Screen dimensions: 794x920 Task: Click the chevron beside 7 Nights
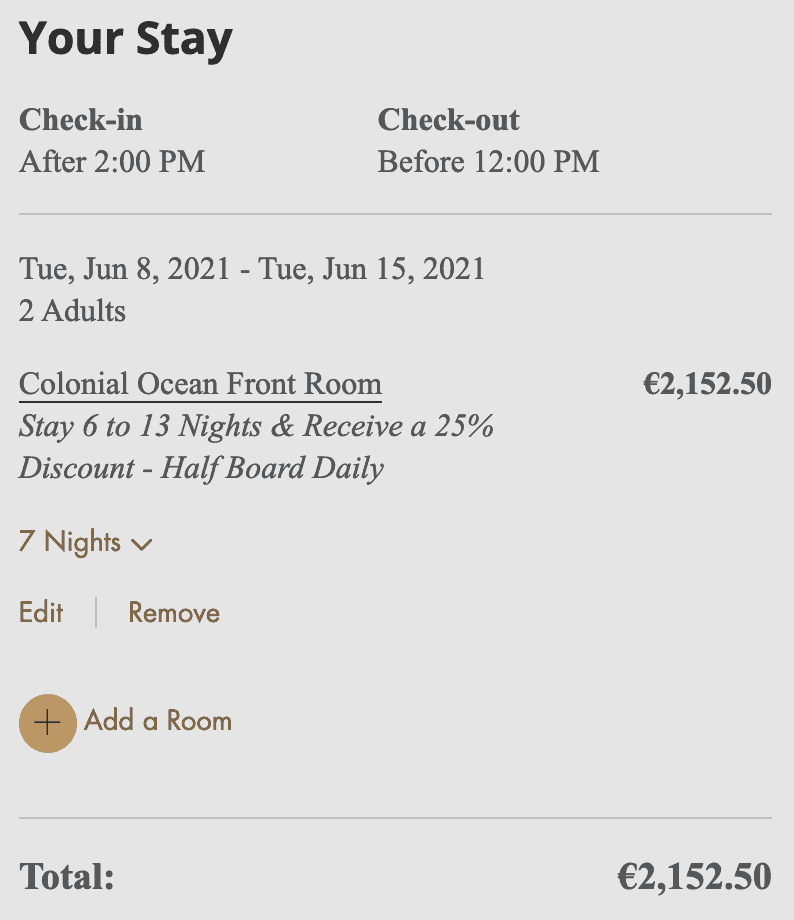(x=142, y=545)
